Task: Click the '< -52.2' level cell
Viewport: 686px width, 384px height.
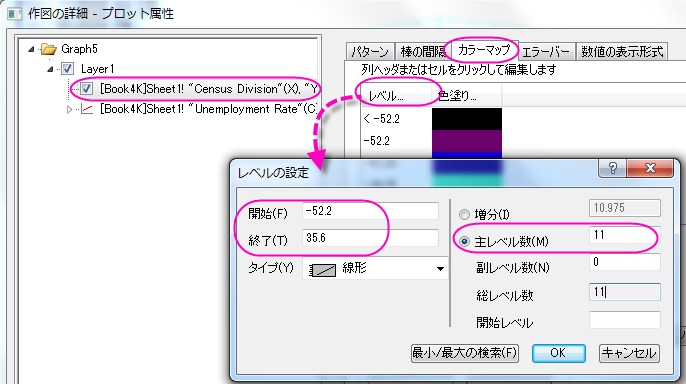Action: [396, 119]
